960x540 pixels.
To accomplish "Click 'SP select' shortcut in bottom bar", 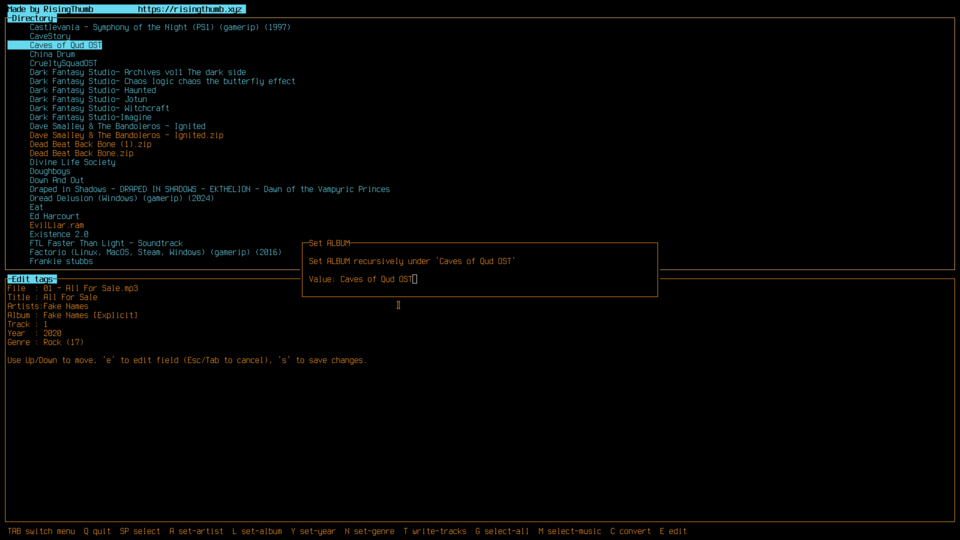I will (x=140, y=531).
